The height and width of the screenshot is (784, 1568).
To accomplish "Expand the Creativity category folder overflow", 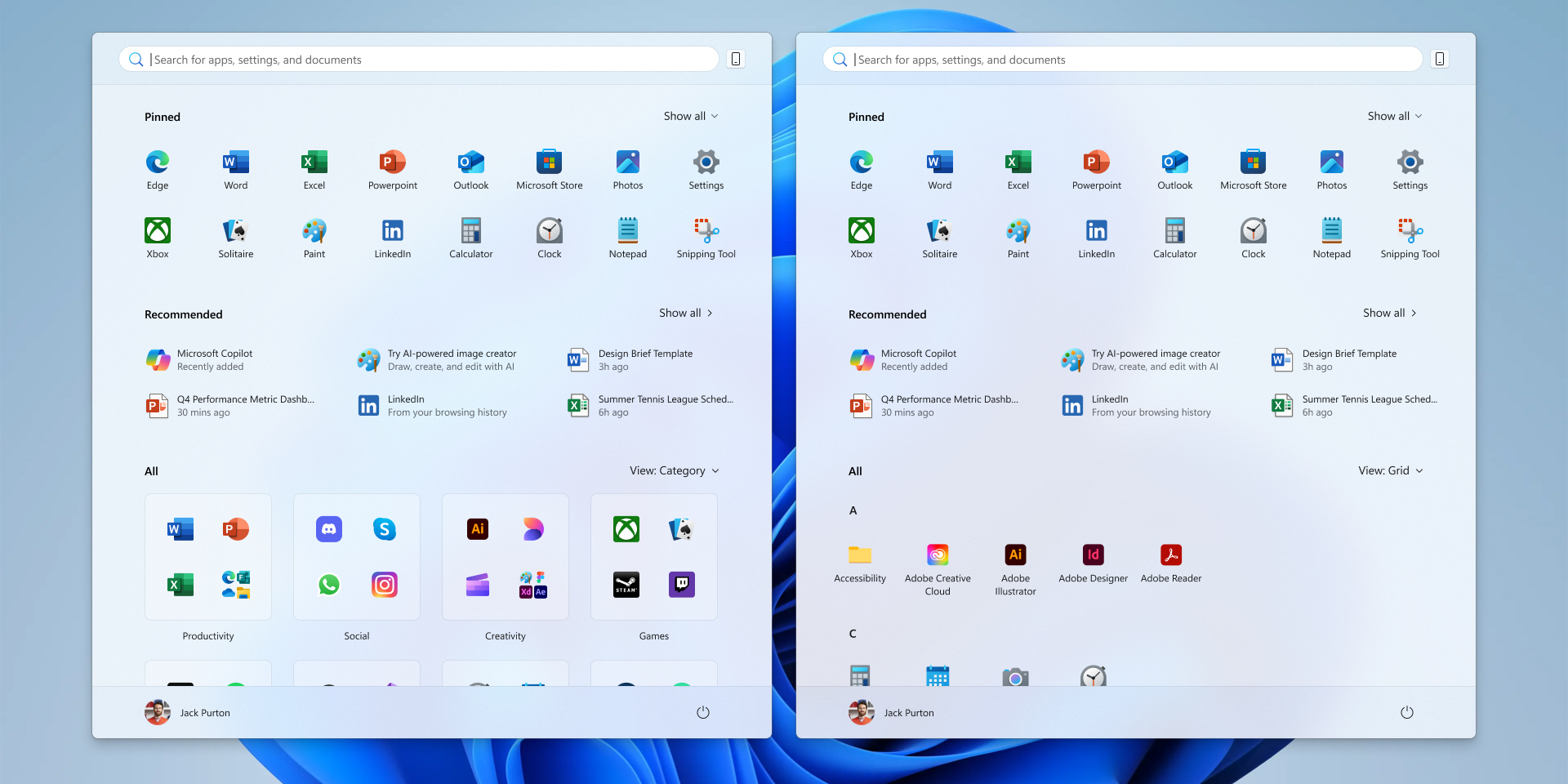I will 533,585.
